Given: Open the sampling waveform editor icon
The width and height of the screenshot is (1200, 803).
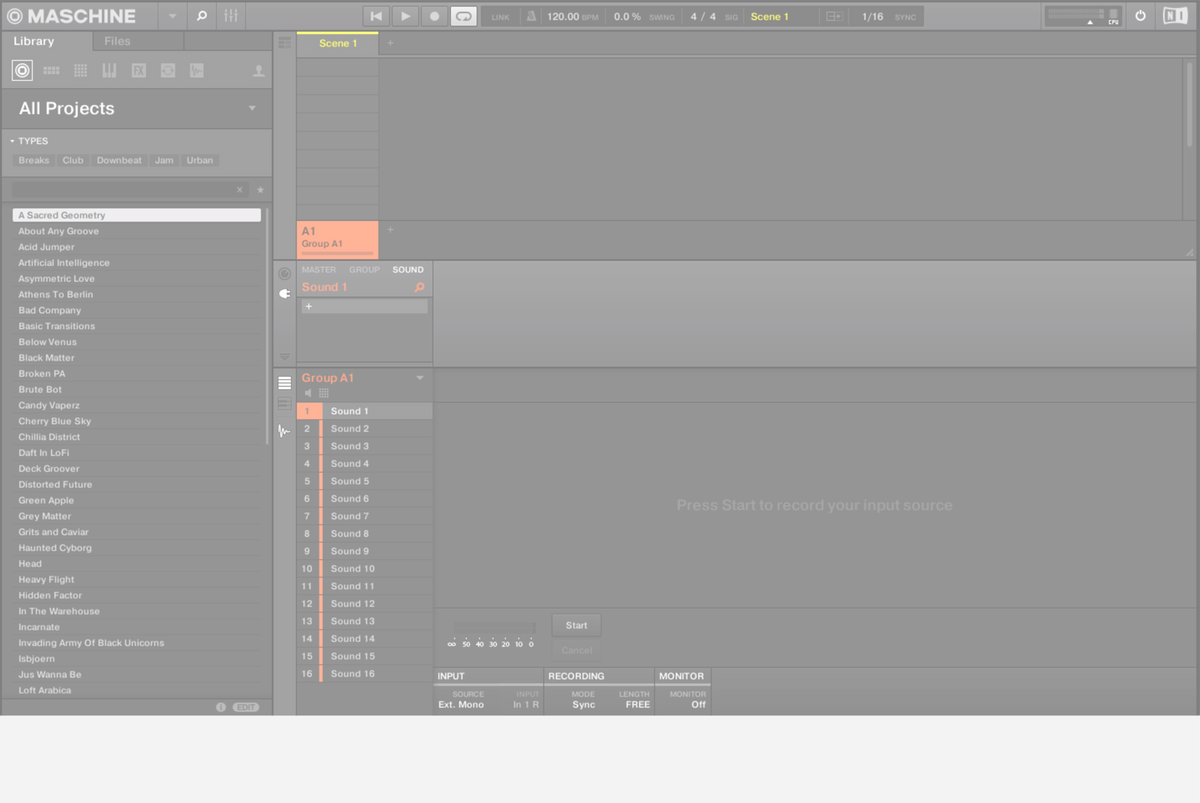Looking at the screenshot, I should coord(284,431).
